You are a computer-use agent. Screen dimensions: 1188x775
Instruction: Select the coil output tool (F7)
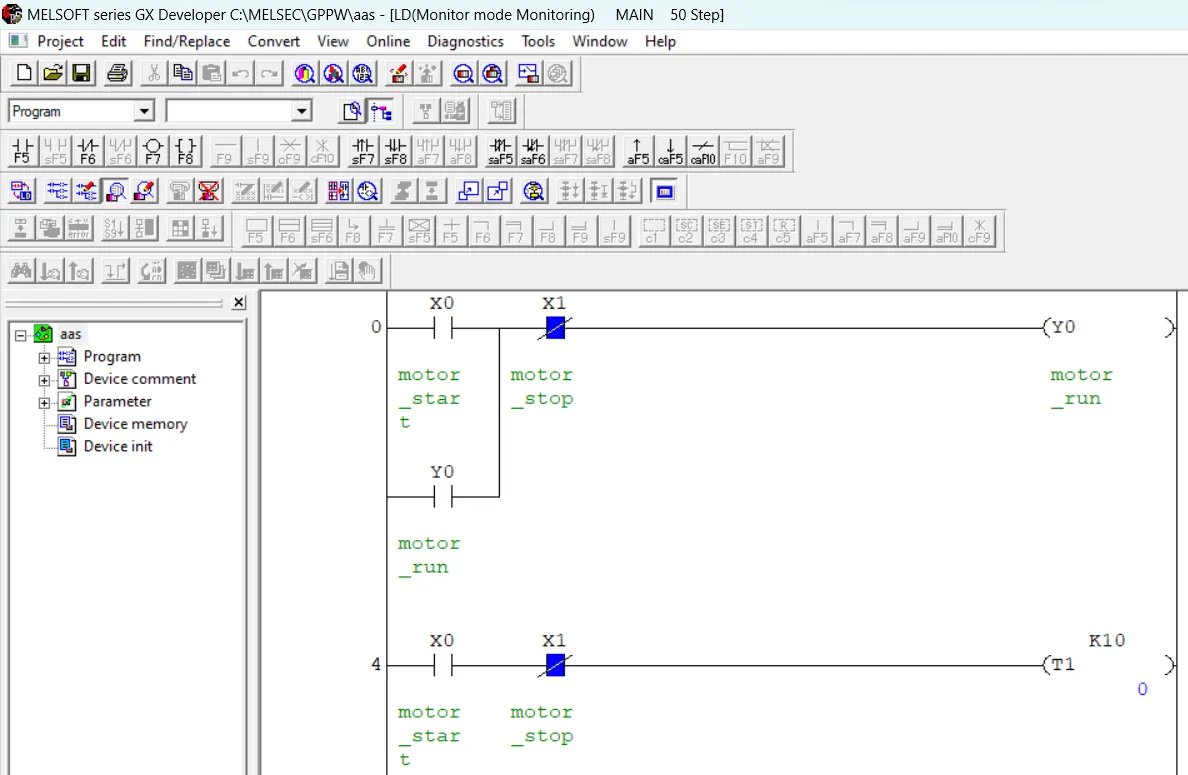(152, 150)
